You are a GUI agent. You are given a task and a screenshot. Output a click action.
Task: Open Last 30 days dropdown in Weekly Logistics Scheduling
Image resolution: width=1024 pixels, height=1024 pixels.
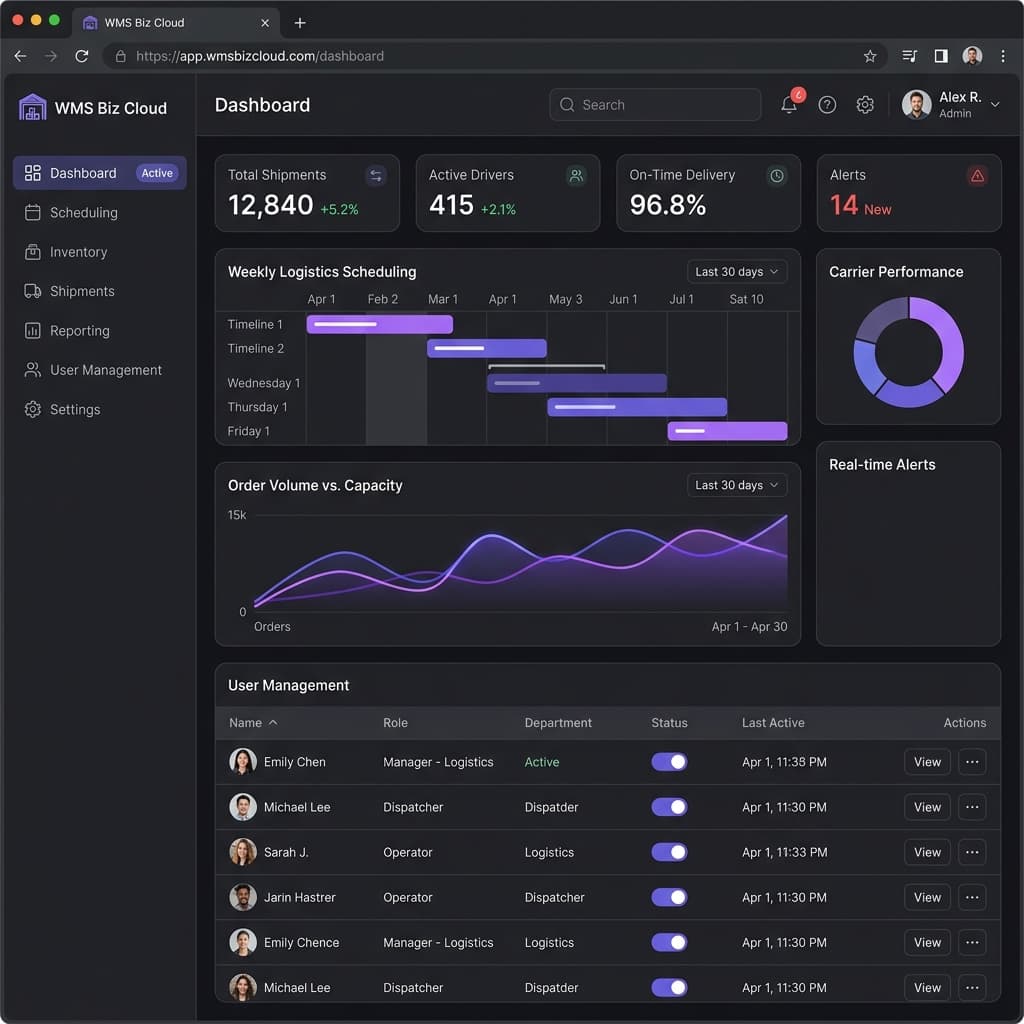click(x=737, y=272)
